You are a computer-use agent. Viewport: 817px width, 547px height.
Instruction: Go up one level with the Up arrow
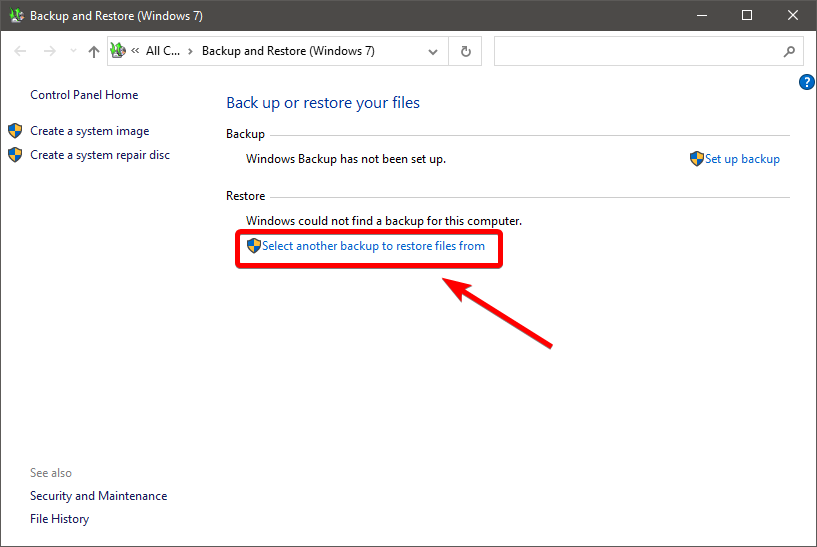click(x=94, y=51)
